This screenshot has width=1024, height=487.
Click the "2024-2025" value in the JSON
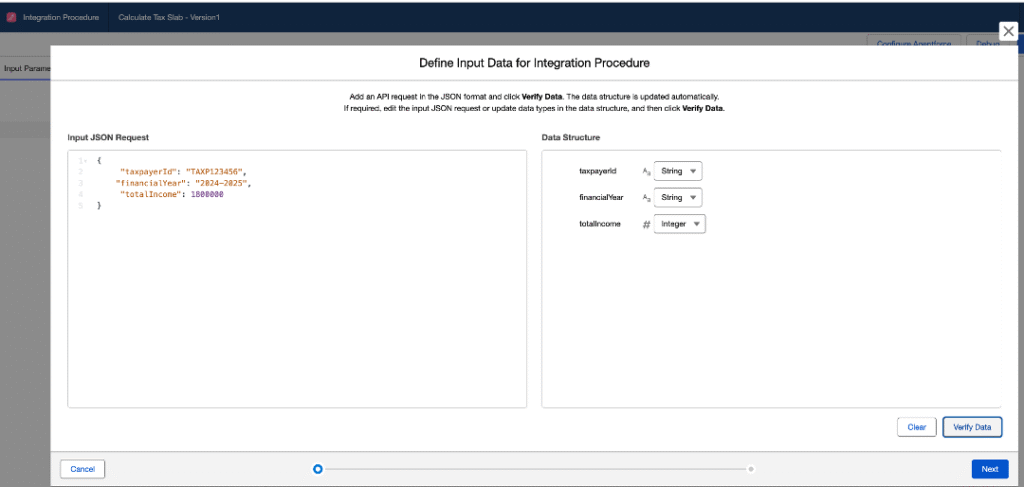(x=223, y=183)
